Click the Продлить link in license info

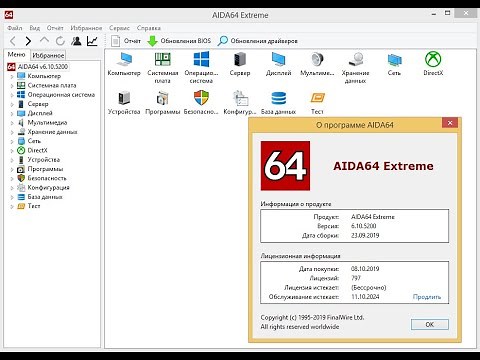pyautogui.click(x=427, y=297)
